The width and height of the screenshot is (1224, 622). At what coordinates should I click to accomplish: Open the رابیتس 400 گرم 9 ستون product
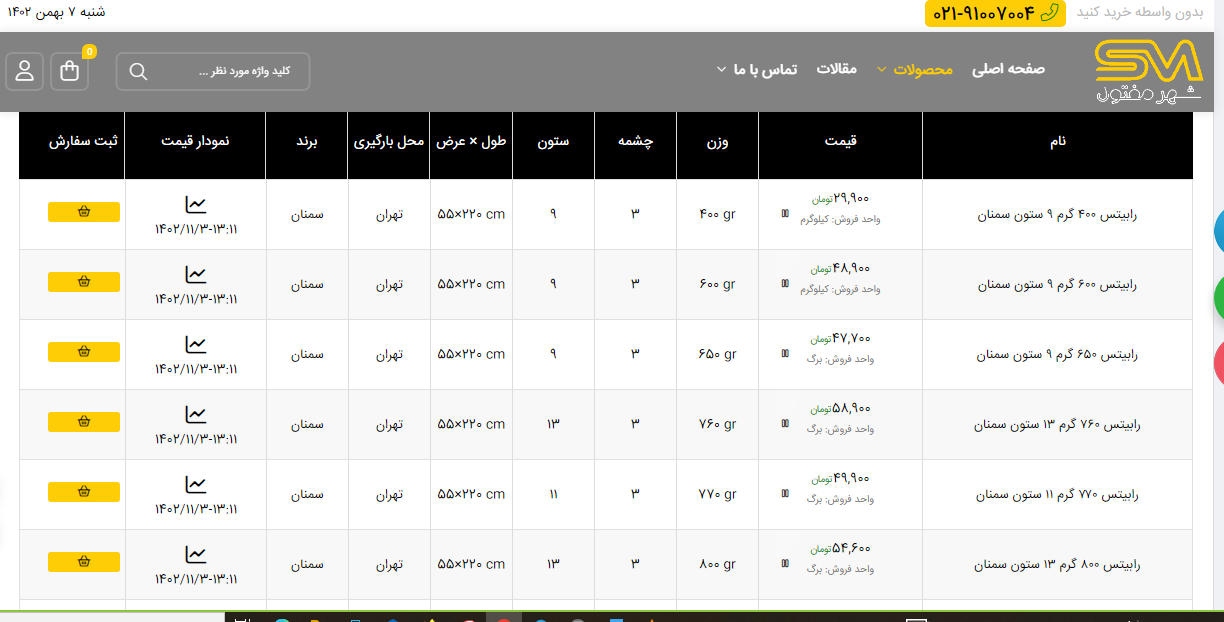(x=1056, y=215)
